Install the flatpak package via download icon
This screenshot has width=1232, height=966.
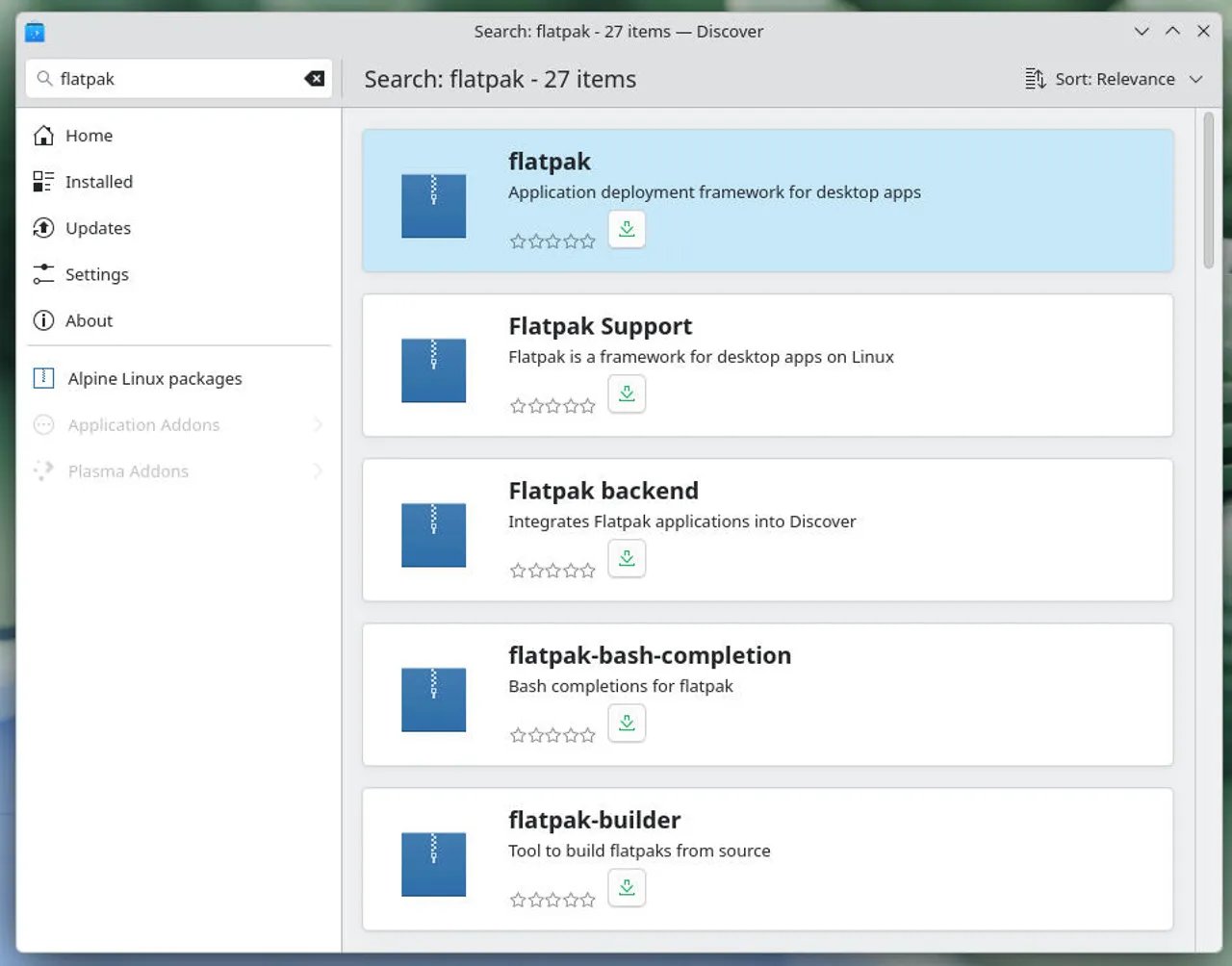coord(627,229)
